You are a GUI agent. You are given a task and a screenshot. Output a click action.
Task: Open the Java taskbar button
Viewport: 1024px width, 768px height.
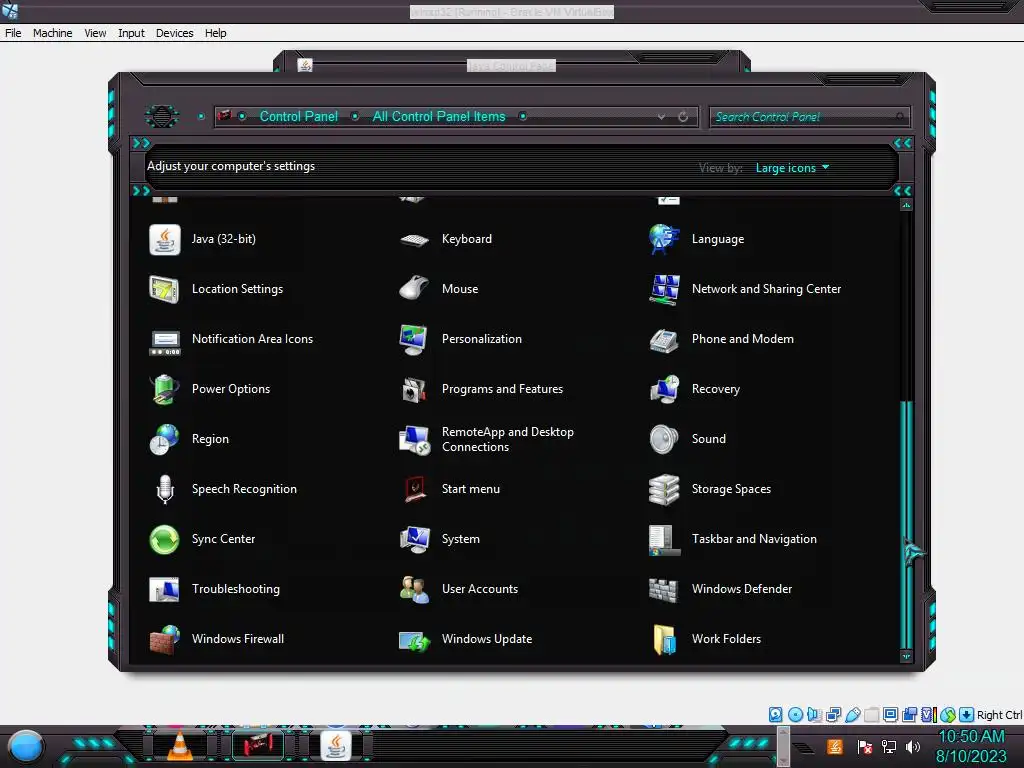[x=336, y=746]
